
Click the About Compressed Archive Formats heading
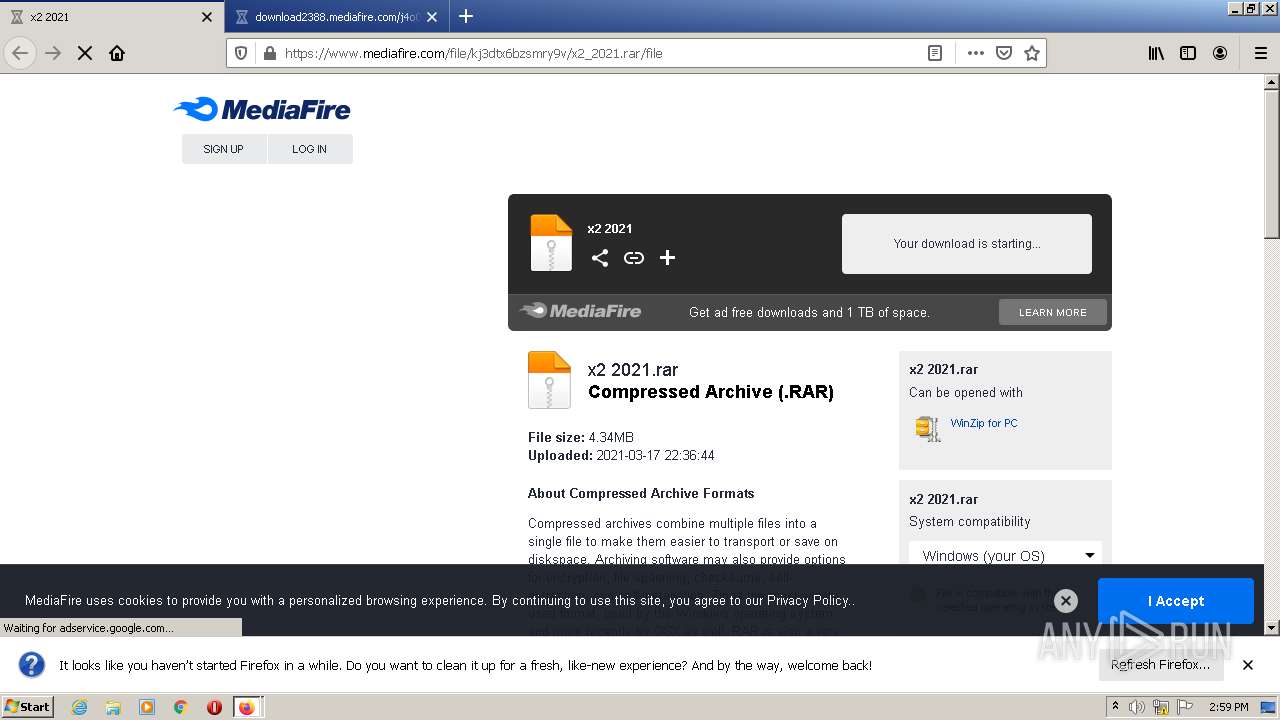(x=641, y=493)
